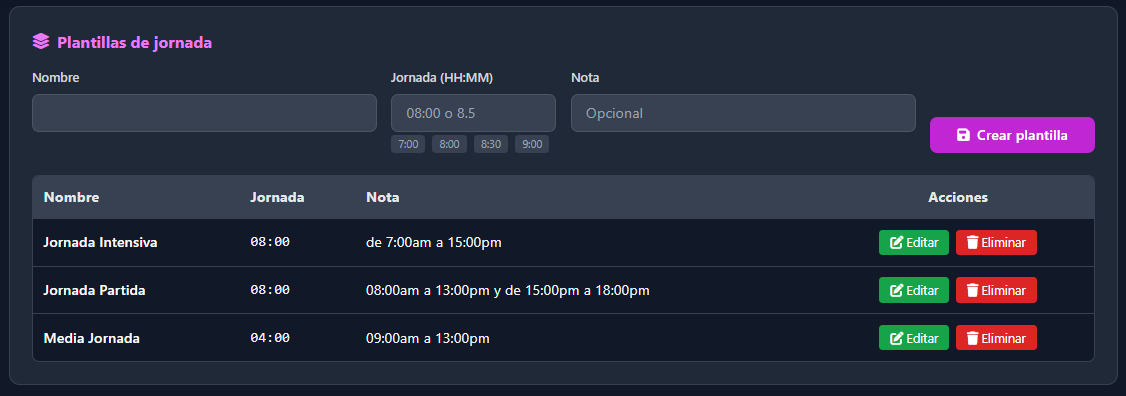Image resolution: width=1126 pixels, height=396 pixels.
Task: Click the trash icon for Media Jornada
Action: click(972, 338)
